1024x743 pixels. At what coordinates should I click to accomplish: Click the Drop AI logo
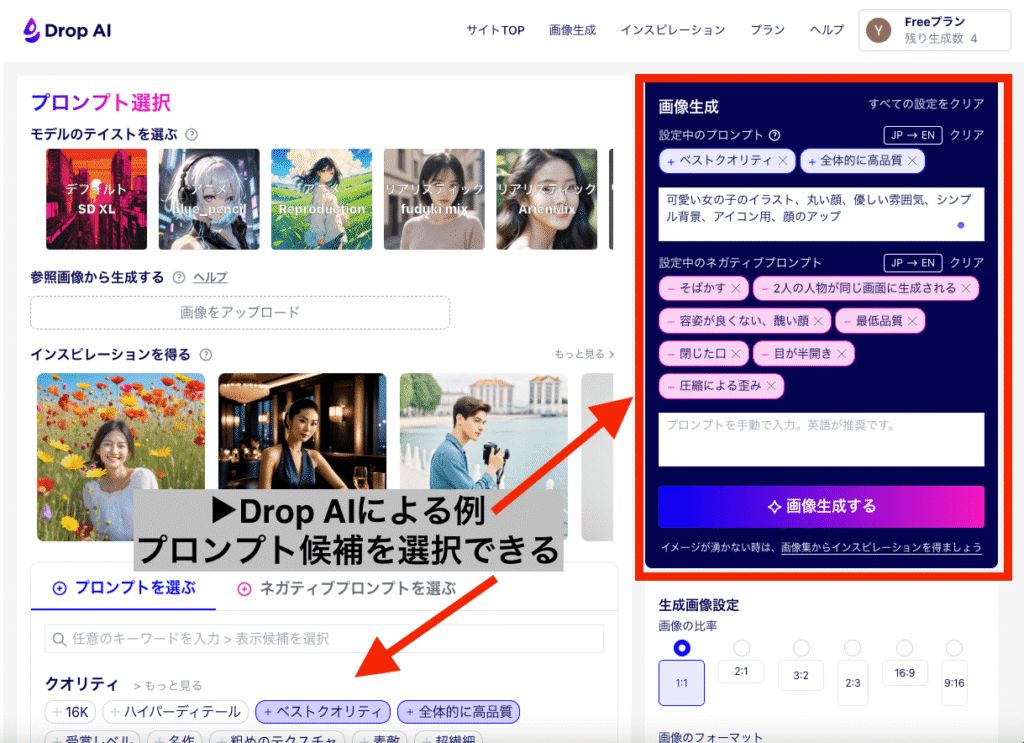67,30
